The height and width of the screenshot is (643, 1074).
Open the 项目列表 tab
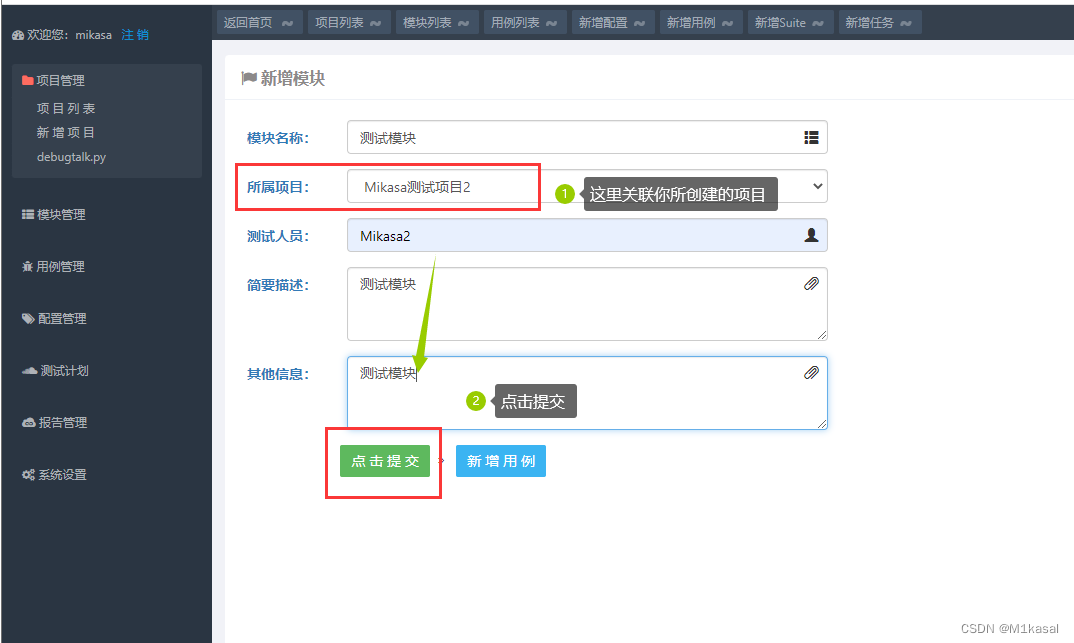(349, 23)
